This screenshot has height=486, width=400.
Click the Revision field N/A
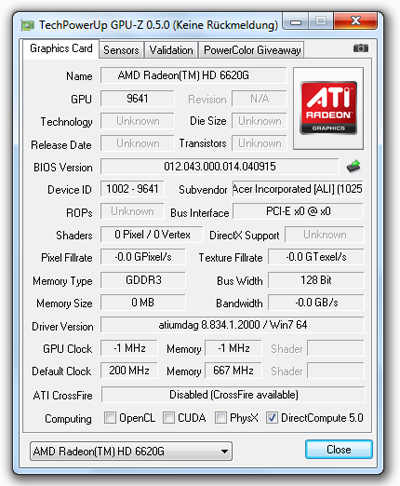coord(259,98)
